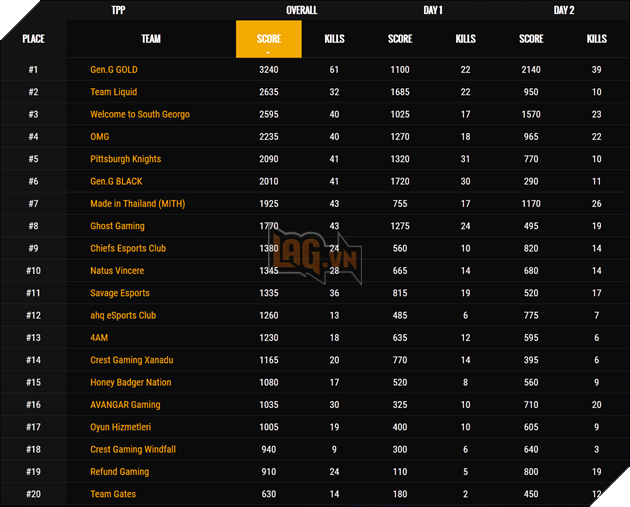Click overall score 2635 for Team Liquid
The height and width of the screenshot is (507, 630).
tap(268, 92)
